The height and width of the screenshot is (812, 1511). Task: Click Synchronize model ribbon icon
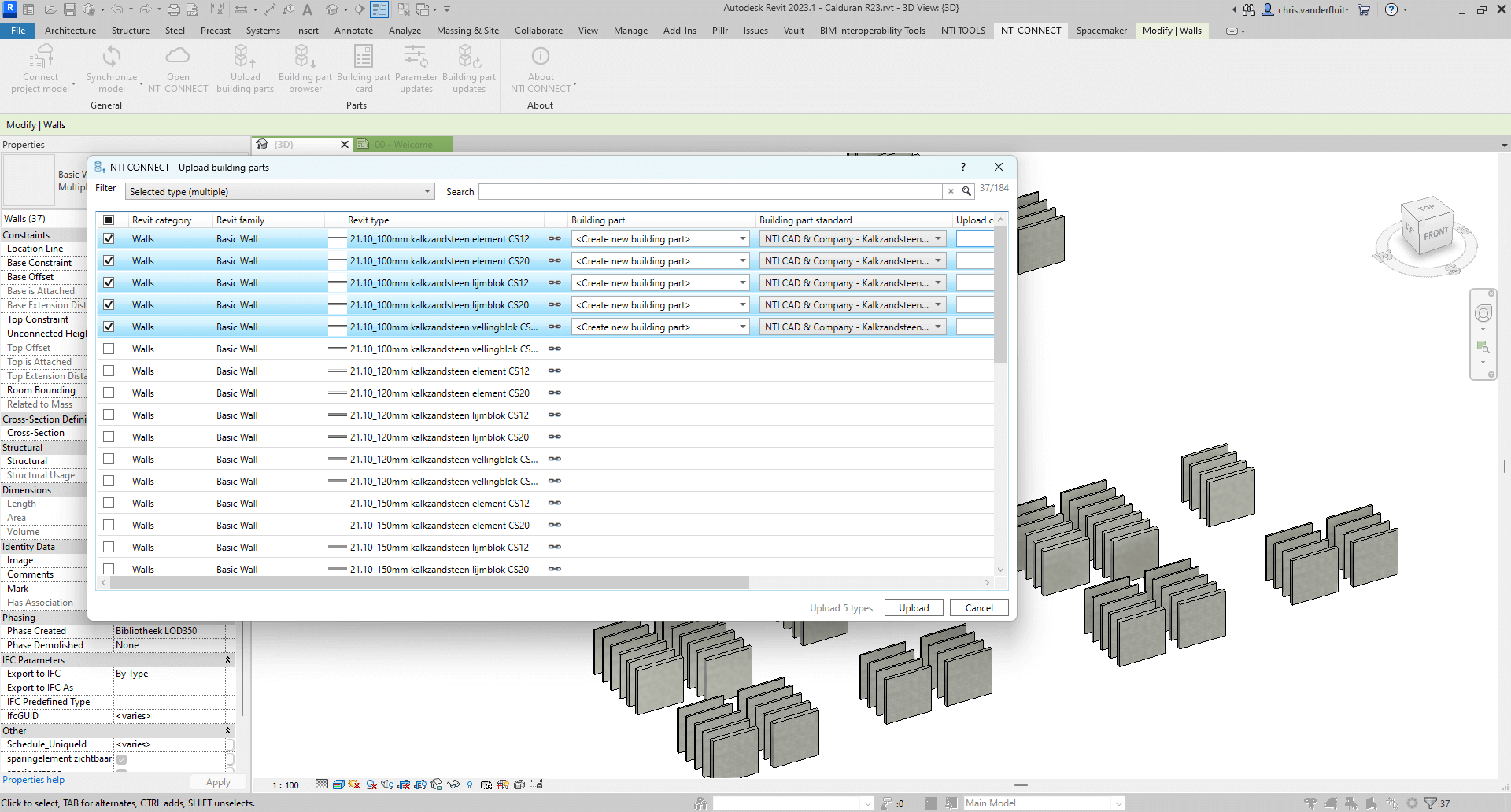click(x=112, y=57)
